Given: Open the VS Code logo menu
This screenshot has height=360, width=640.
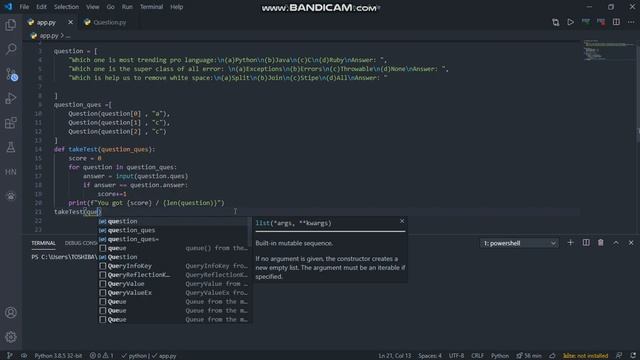Looking at the screenshot, I should (x=8, y=7).
